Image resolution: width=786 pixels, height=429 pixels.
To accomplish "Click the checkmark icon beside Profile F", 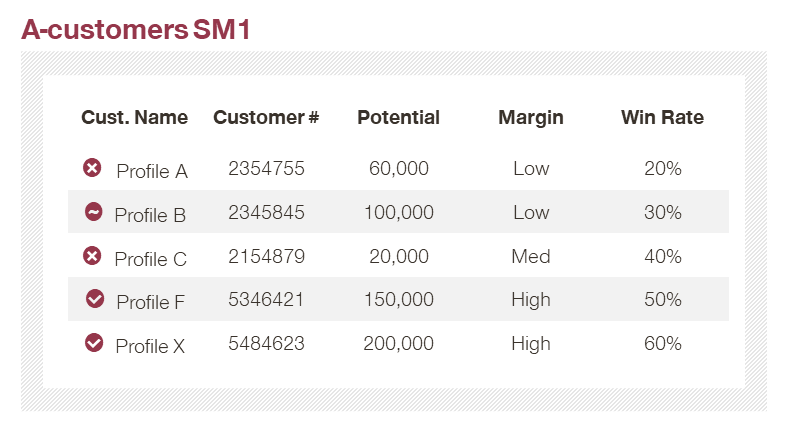I will tap(95, 298).
